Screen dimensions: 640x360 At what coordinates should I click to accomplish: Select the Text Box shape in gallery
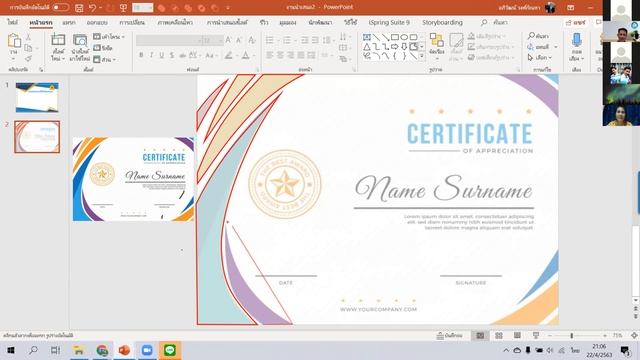coord(367,37)
